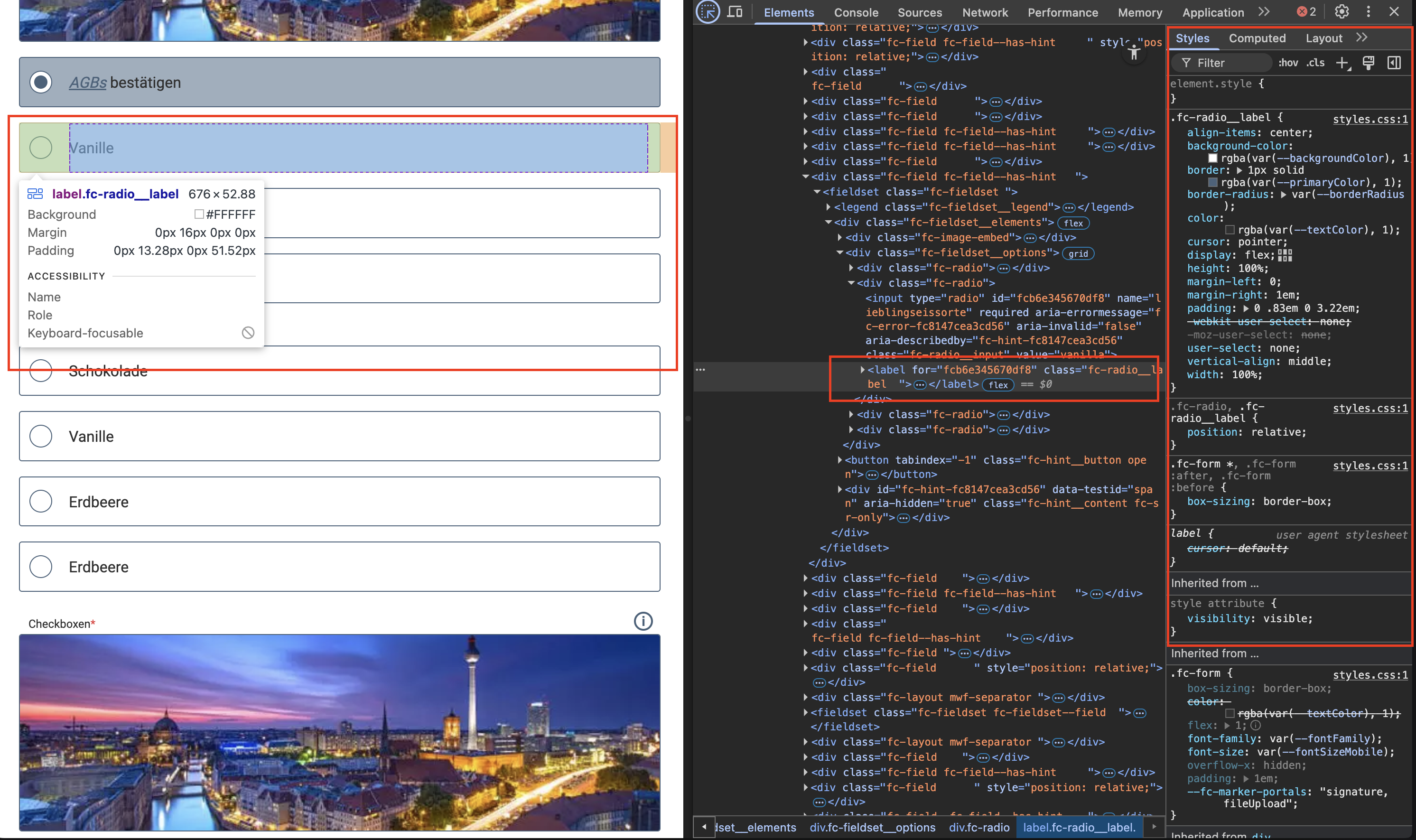Toggle element state with :hov
The height and width of the screenshot is (840, 1416).
[x=1289, y=62]
